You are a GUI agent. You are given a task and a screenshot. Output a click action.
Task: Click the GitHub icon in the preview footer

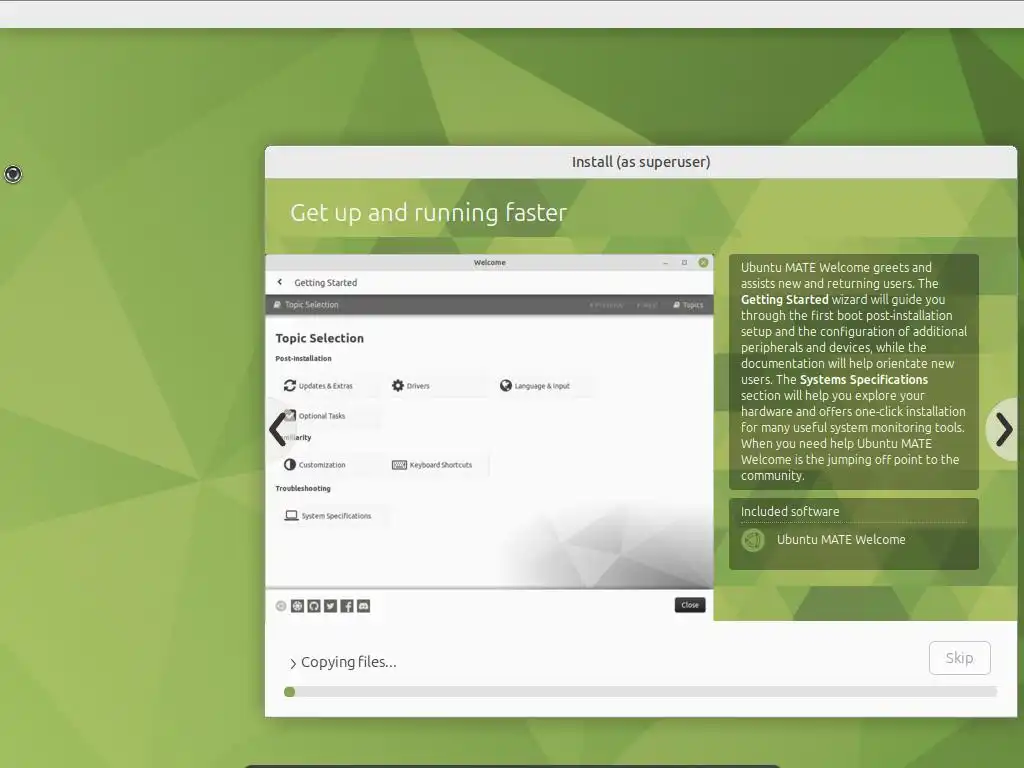pos(314,606)
